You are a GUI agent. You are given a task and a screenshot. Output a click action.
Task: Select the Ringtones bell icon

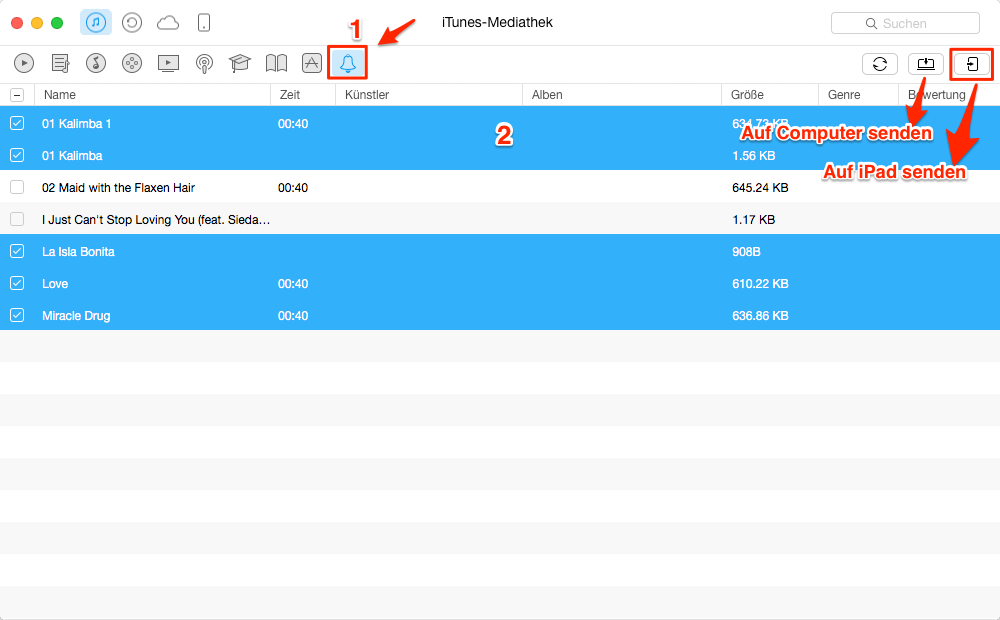(348, 63)
